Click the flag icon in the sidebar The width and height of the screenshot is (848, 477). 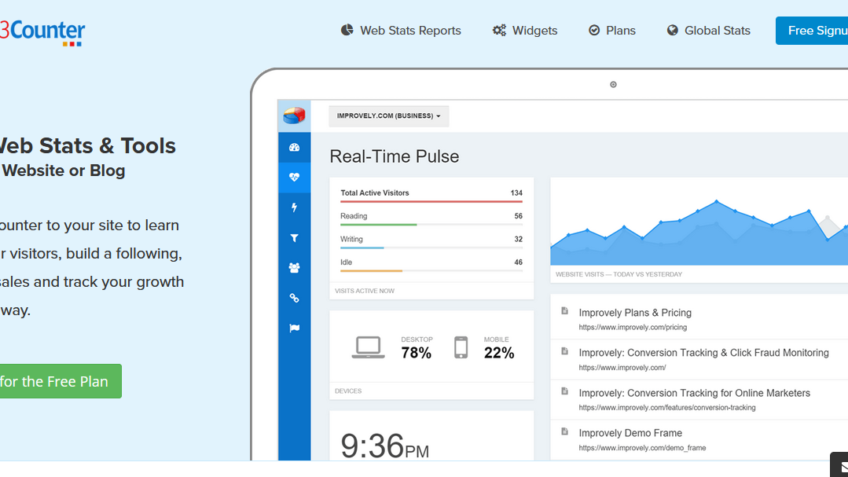click(x=294, y=328)
